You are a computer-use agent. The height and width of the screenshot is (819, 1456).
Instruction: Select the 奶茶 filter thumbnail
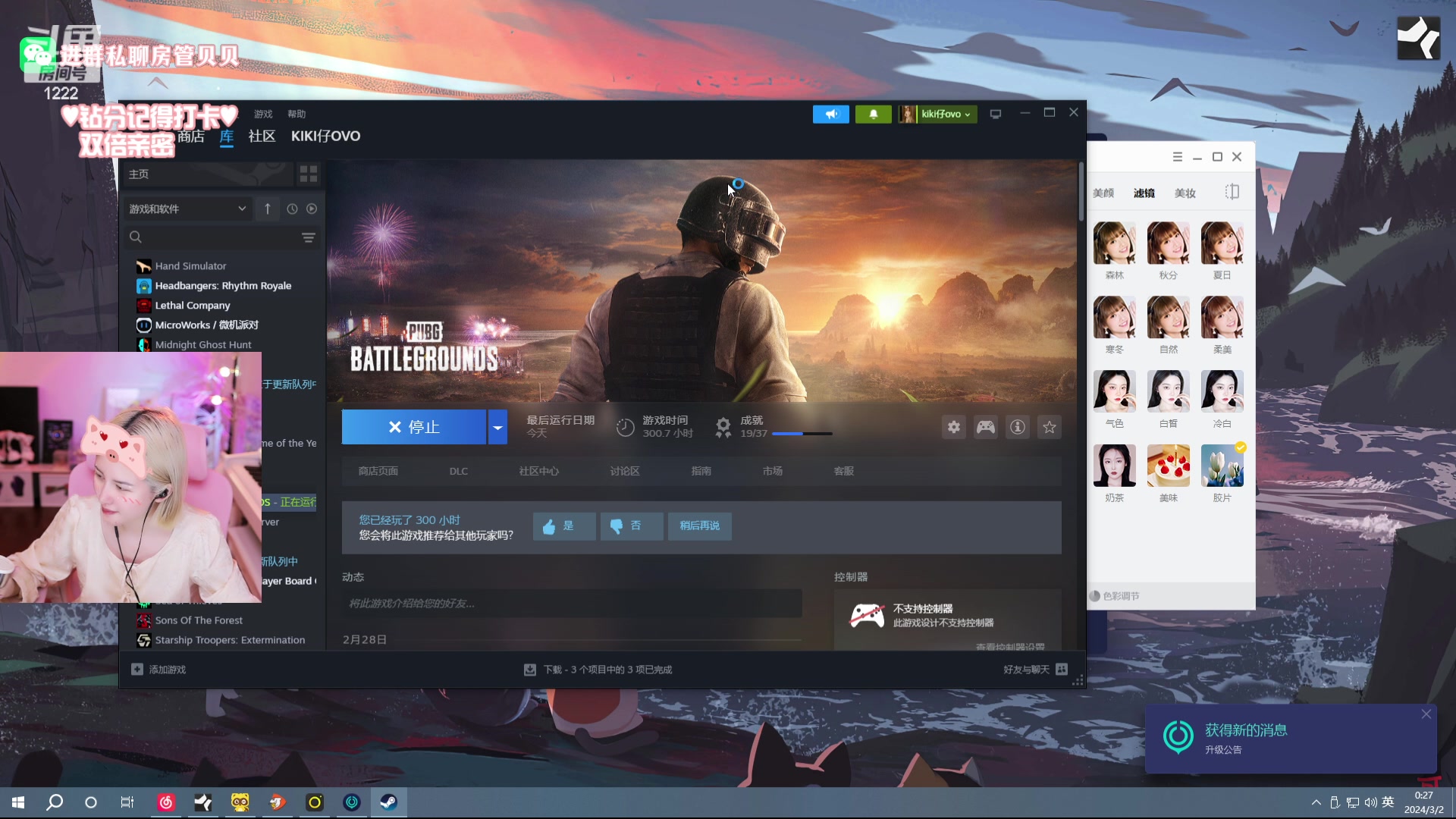point(1115,466)
